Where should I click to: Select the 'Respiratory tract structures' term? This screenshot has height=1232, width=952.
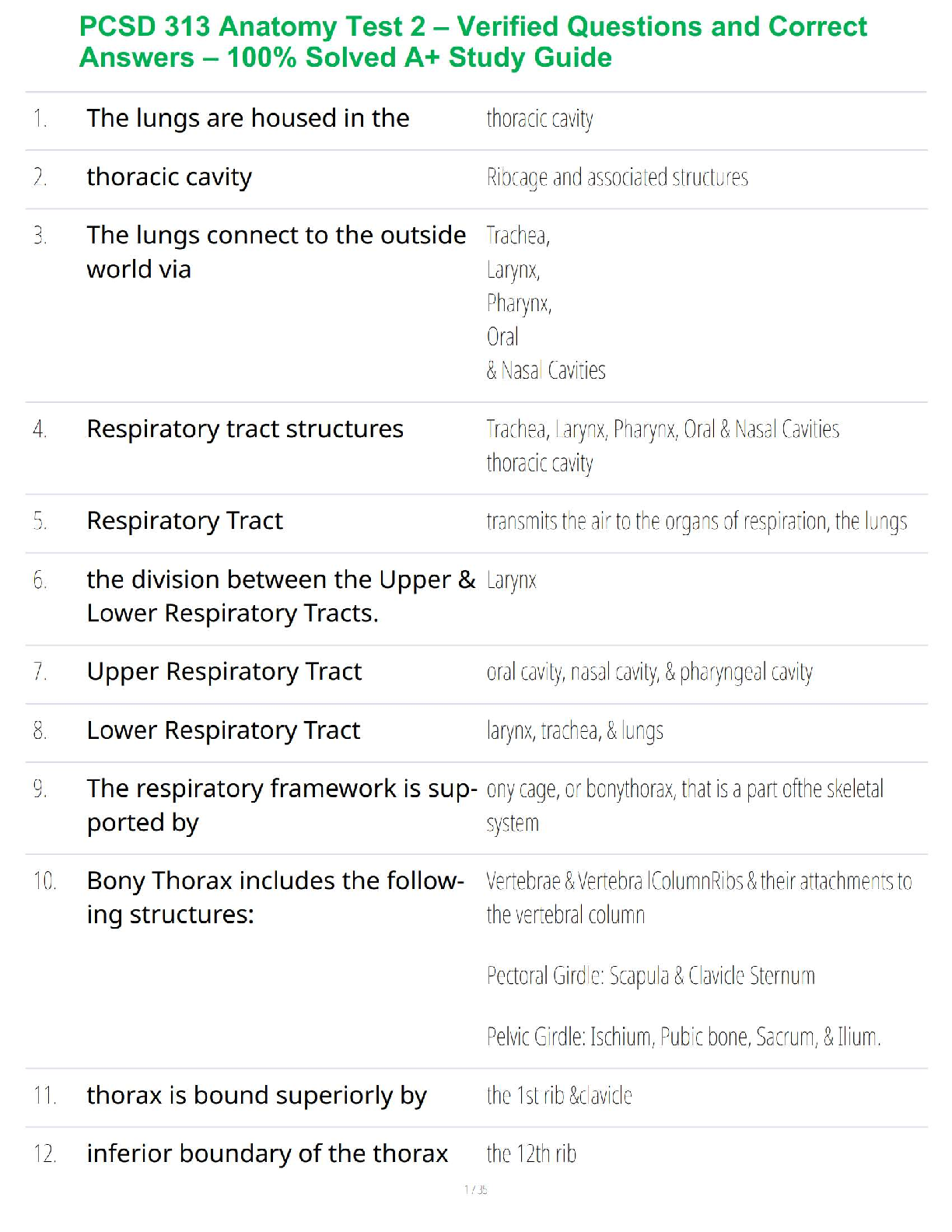[x=244, y=429]
